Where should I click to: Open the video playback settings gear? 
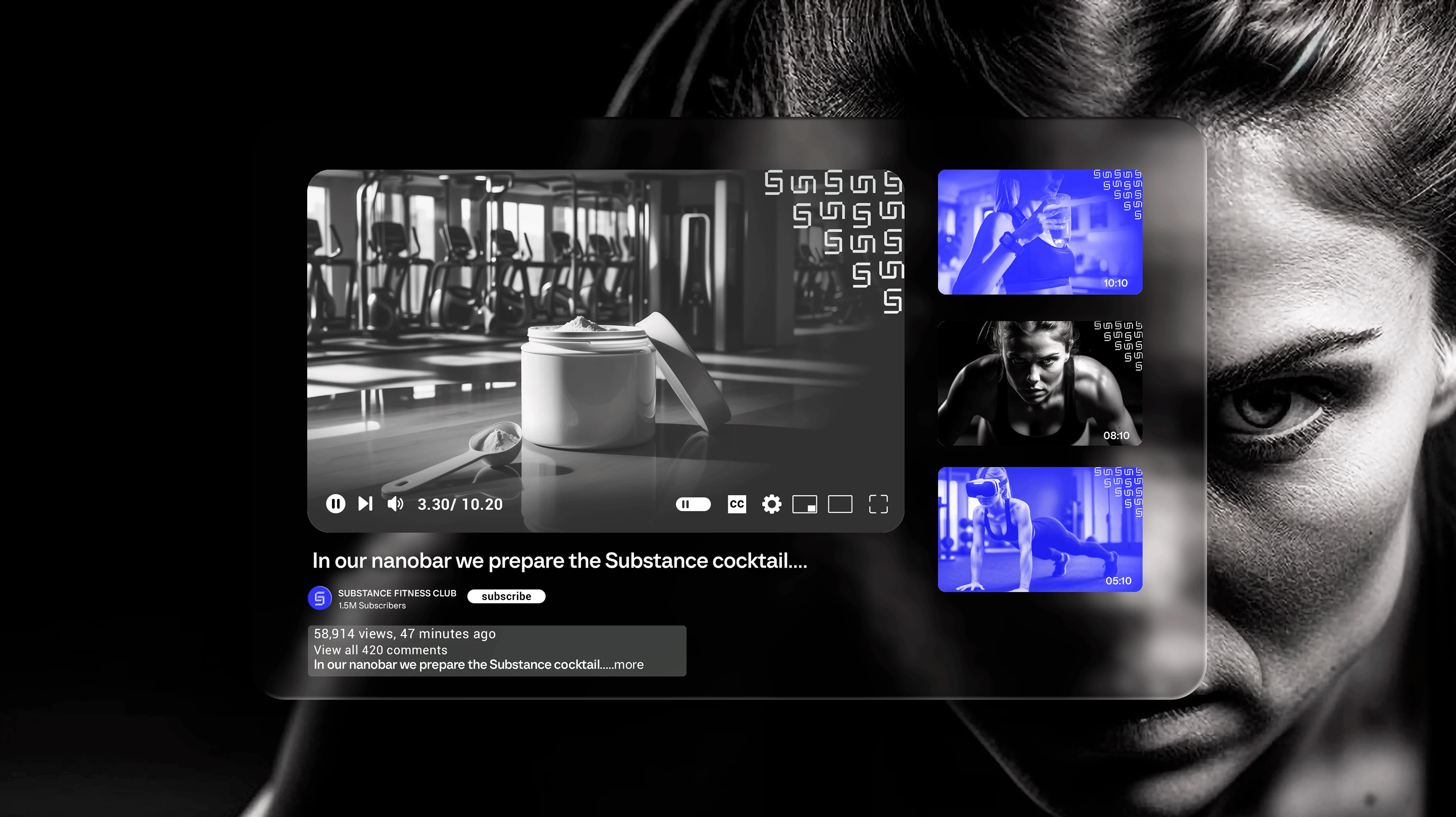point(771,504)
